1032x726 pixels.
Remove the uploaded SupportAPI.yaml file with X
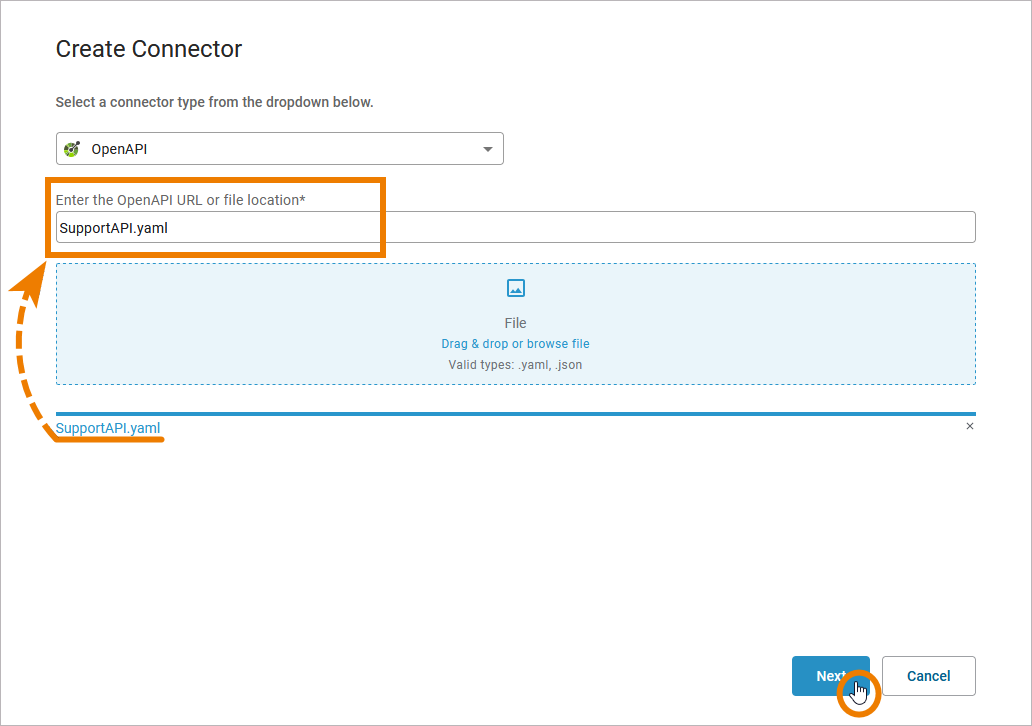(969, 426)
